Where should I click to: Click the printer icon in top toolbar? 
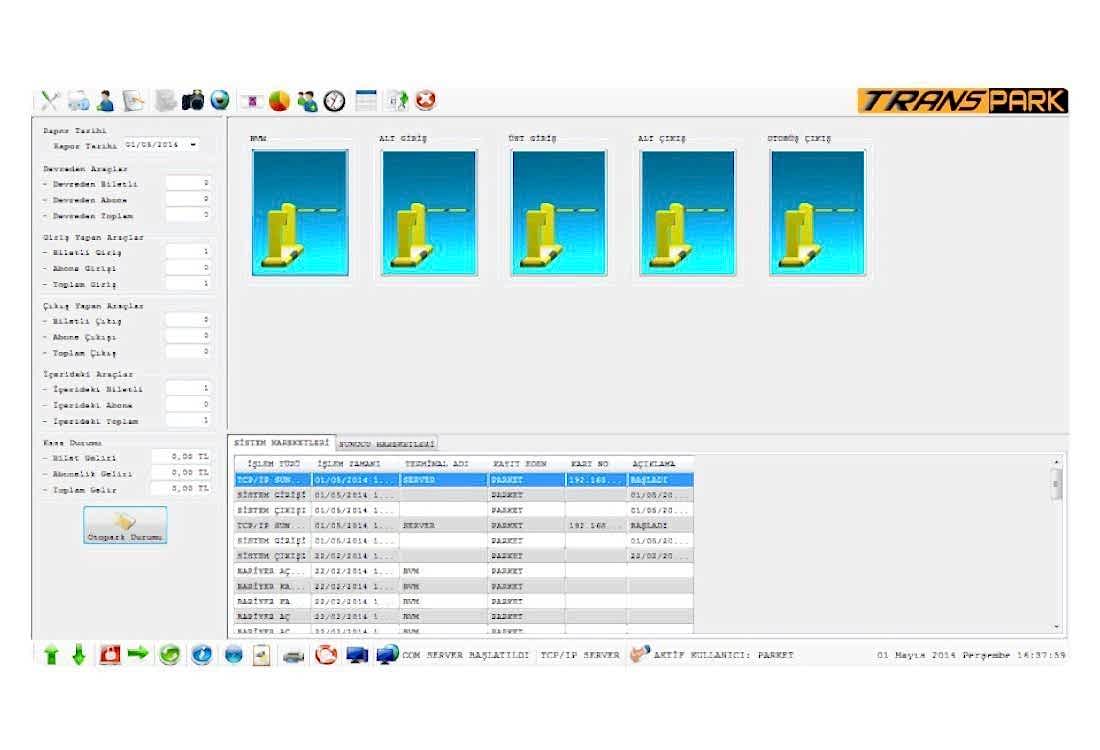click(x=78, y=101)
